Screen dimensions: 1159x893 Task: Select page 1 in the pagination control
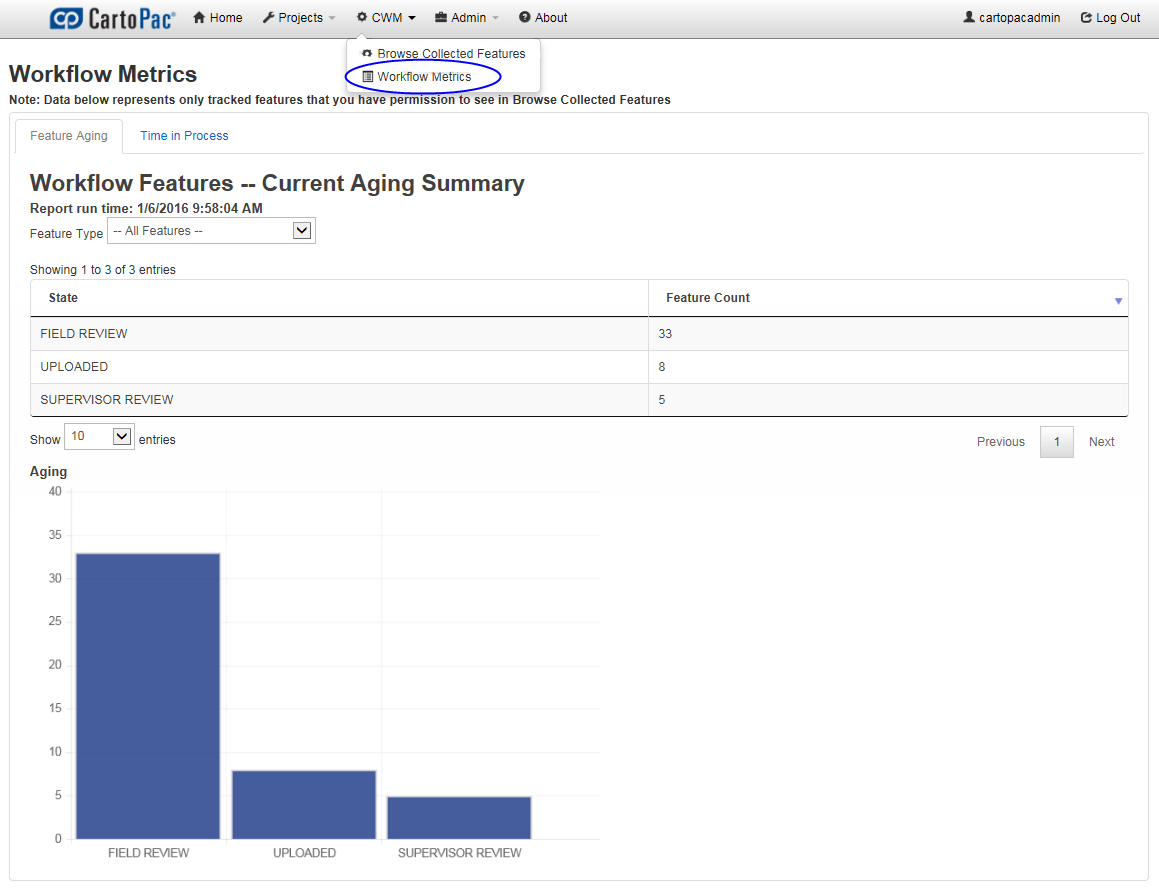[1056, 441]
